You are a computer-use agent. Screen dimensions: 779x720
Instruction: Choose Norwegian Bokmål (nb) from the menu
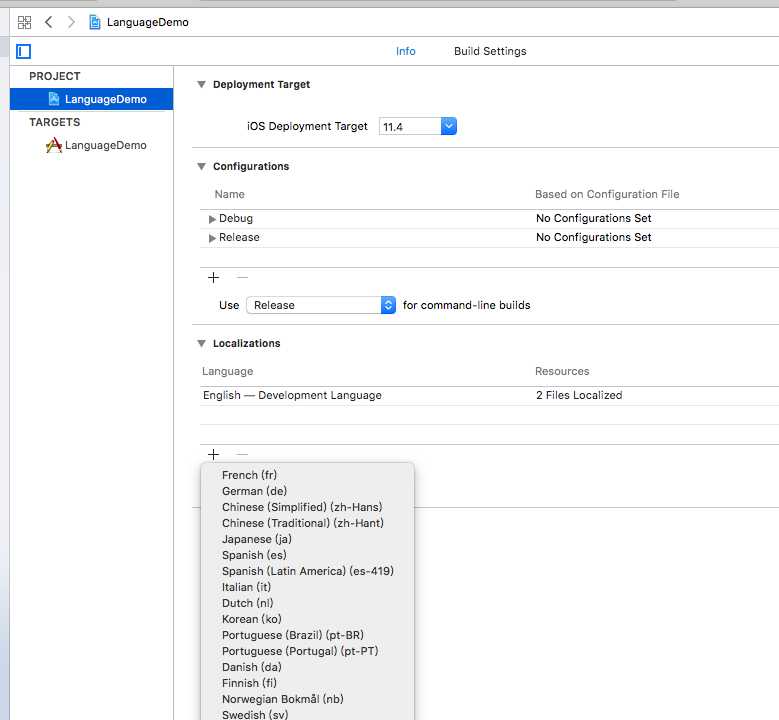[x=307, y=699]
